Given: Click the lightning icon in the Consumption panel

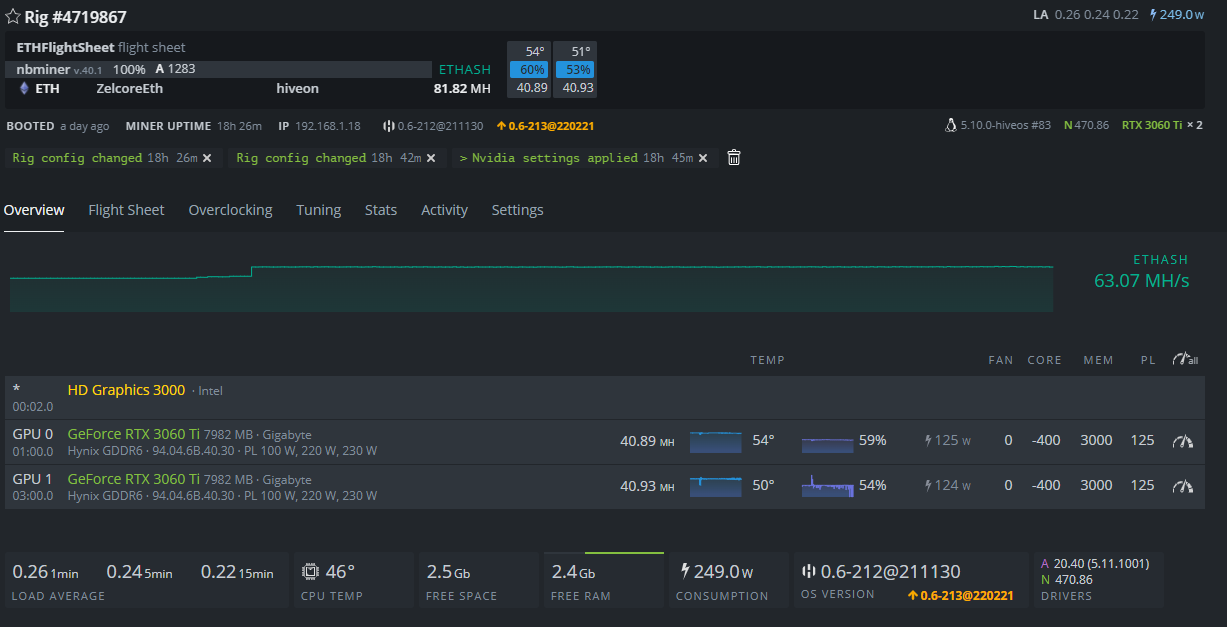Looking at the screenshot, I should [685, 571].
